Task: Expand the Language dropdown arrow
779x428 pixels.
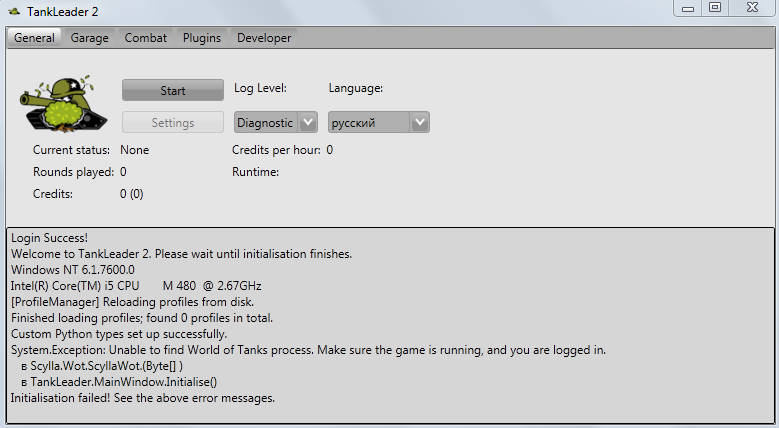Action: [x=420, y=122]
